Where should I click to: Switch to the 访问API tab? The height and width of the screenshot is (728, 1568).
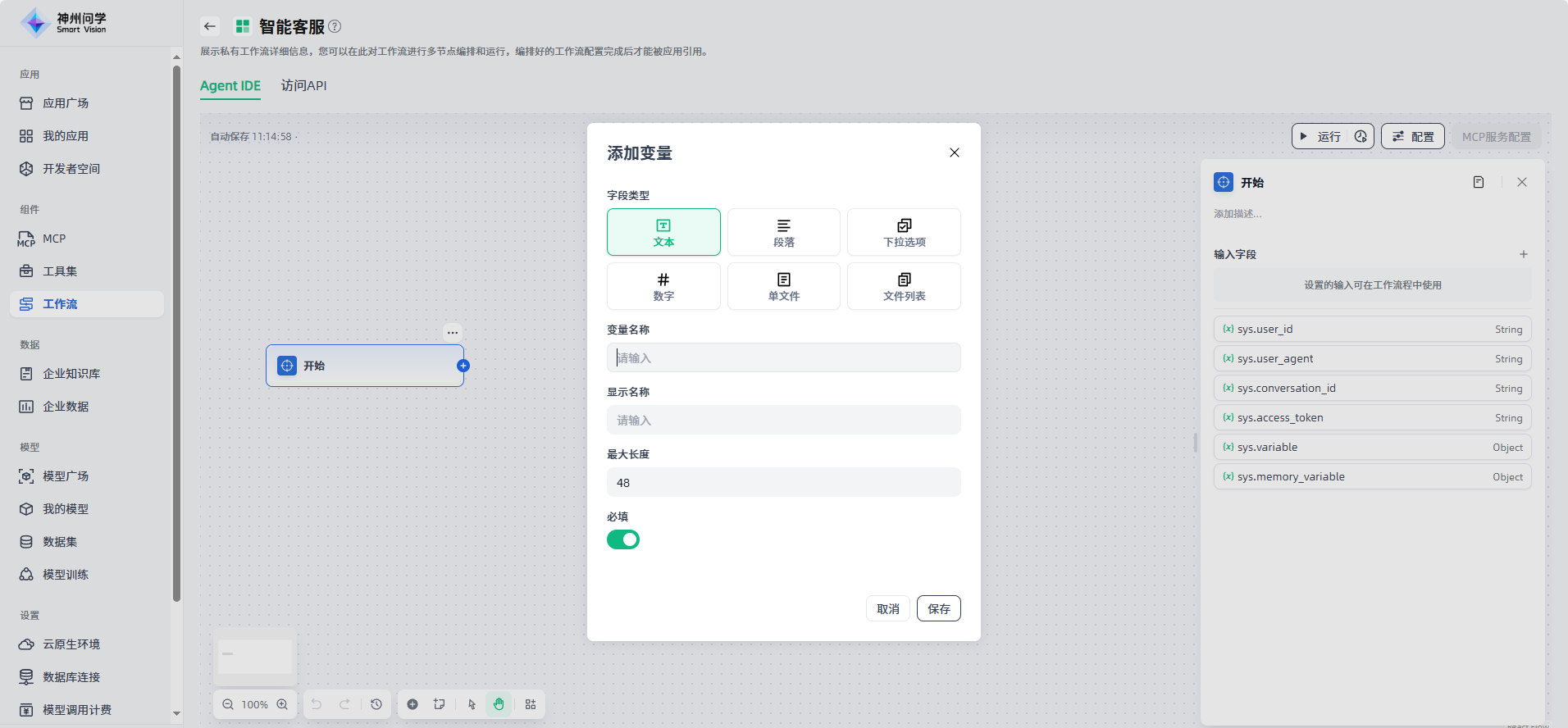(x=303, y=86)
